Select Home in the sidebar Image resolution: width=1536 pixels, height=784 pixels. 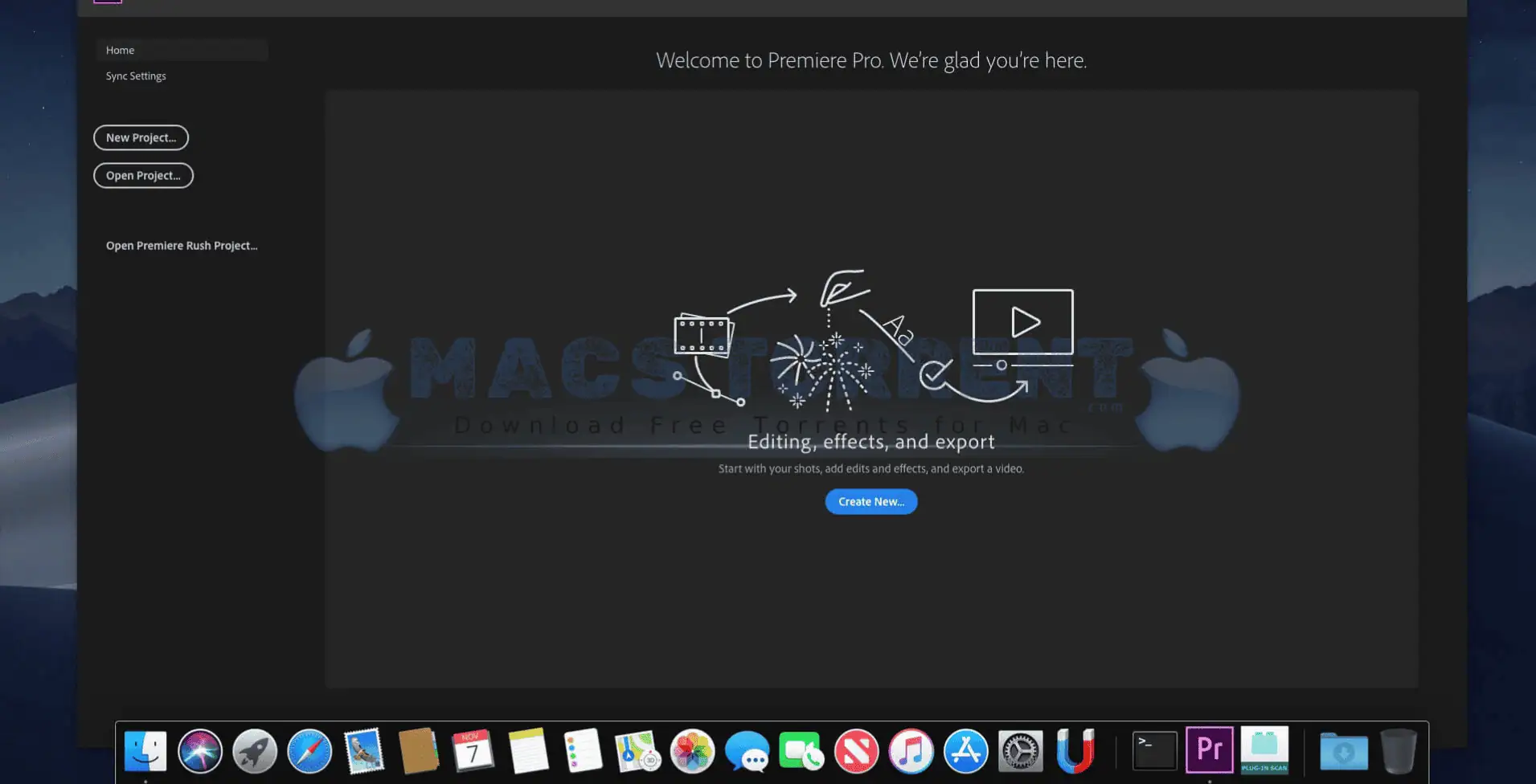[182, 50]
